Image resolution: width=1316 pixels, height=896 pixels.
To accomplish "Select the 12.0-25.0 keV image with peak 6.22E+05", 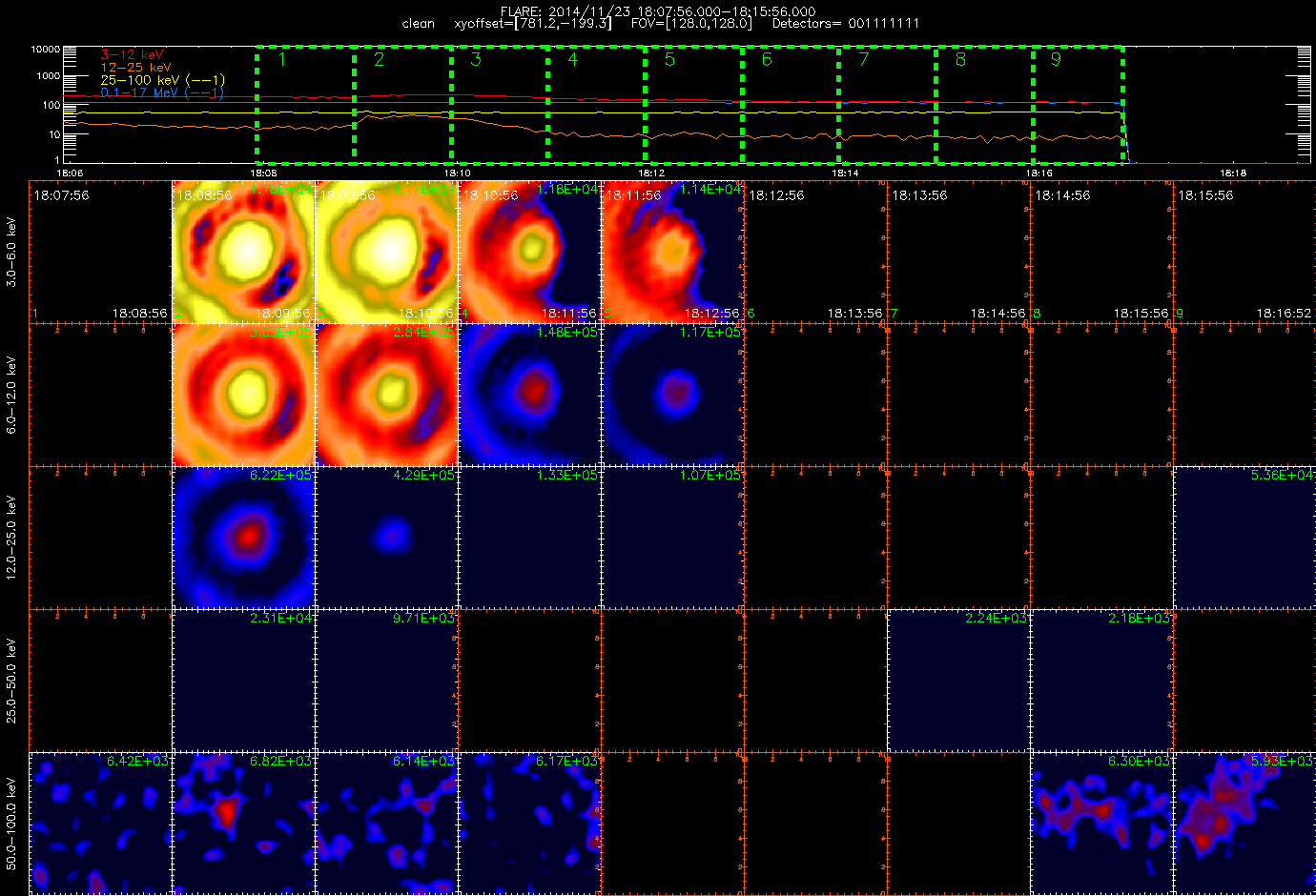I will 243,537.
